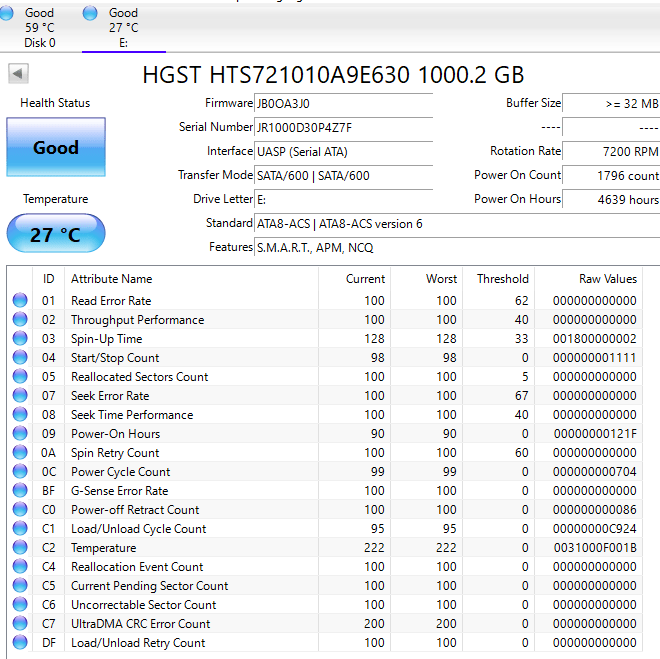
Task: Click status orb for Reallocation Event Count
Action: (x=20, y=566)
